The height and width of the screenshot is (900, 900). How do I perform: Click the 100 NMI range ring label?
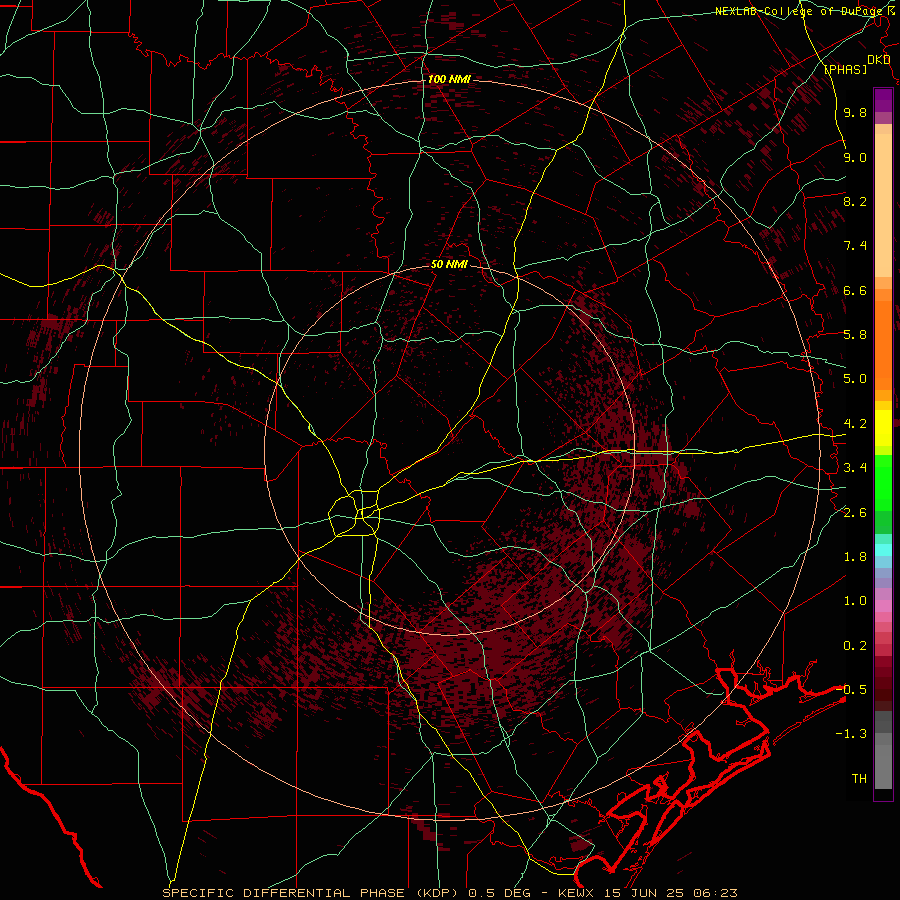point(449,79)
